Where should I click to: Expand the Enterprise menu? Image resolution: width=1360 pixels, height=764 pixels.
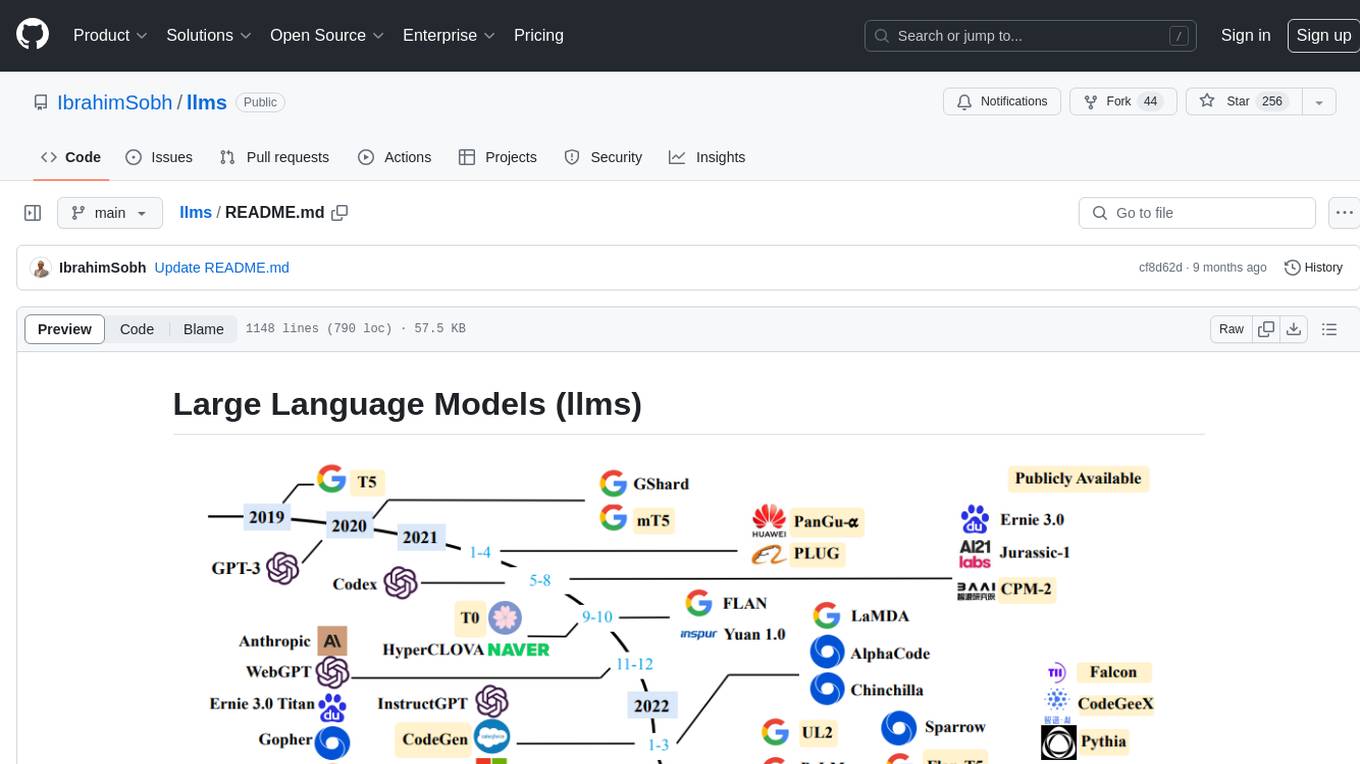click(449, 35)
